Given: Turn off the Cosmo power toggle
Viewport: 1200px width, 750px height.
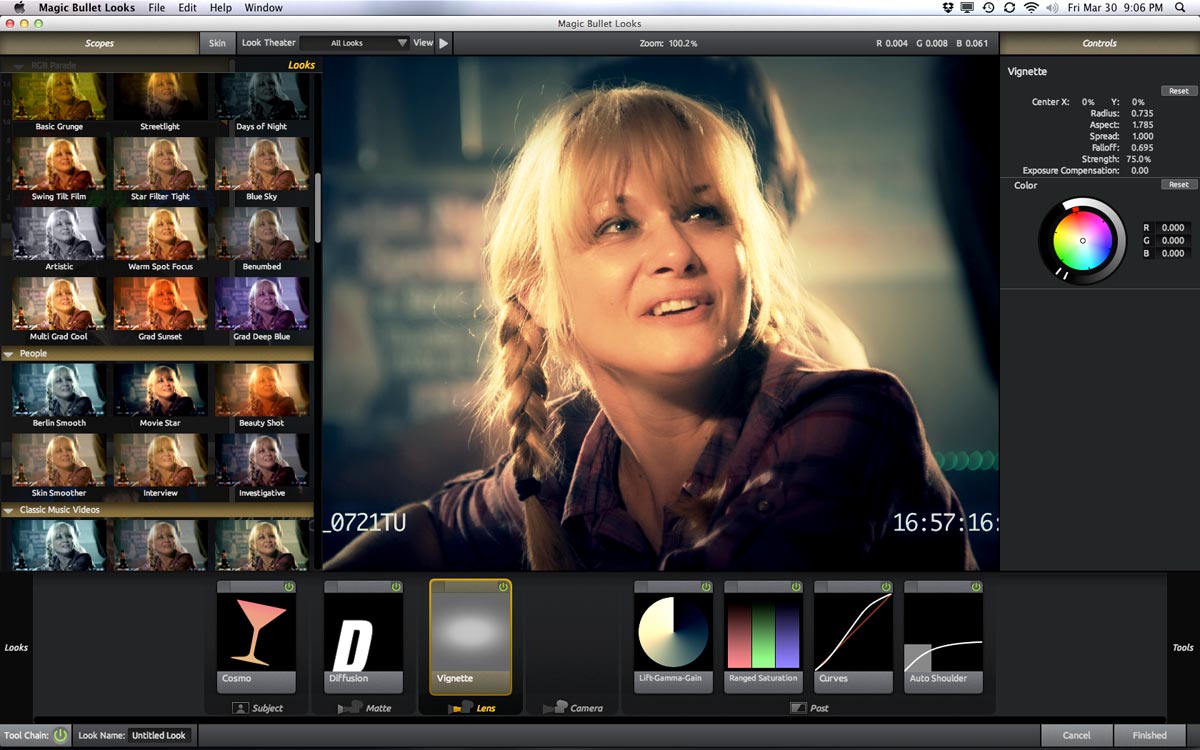Looking at the screenshot, I should (x=289, y=587).
